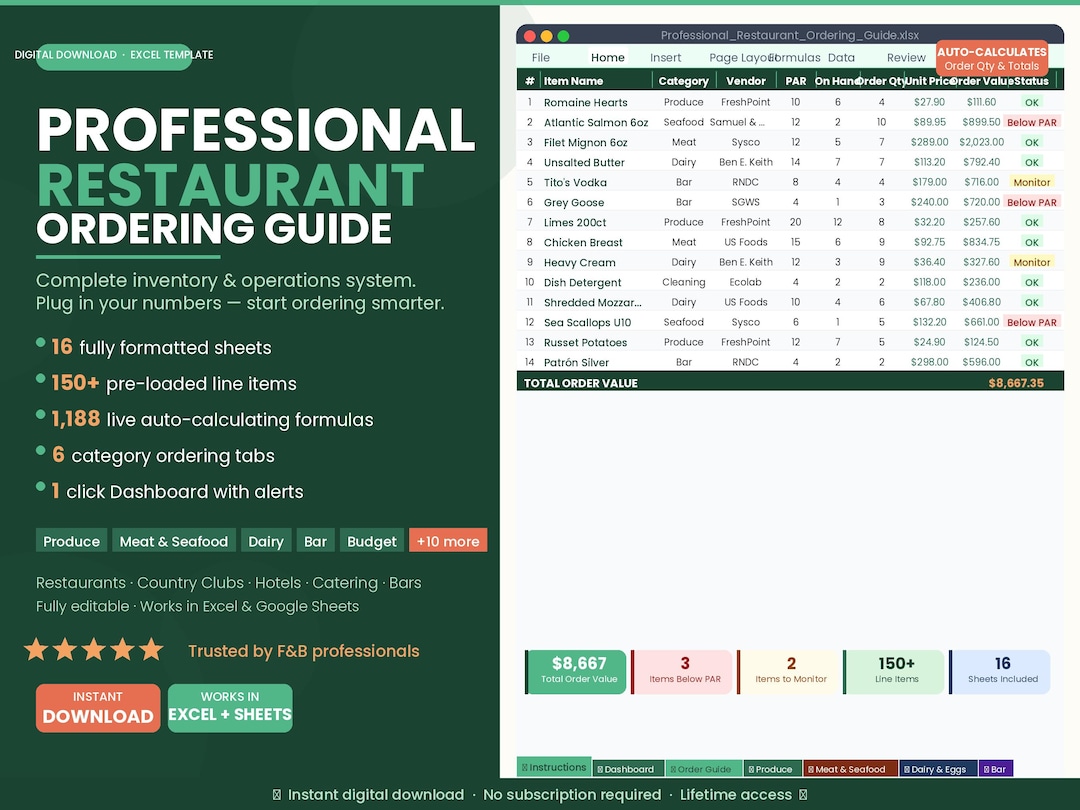Select the Unsalted Butter item cell
This screenshot has height=810, width=1080.
(x=584, y=163)
